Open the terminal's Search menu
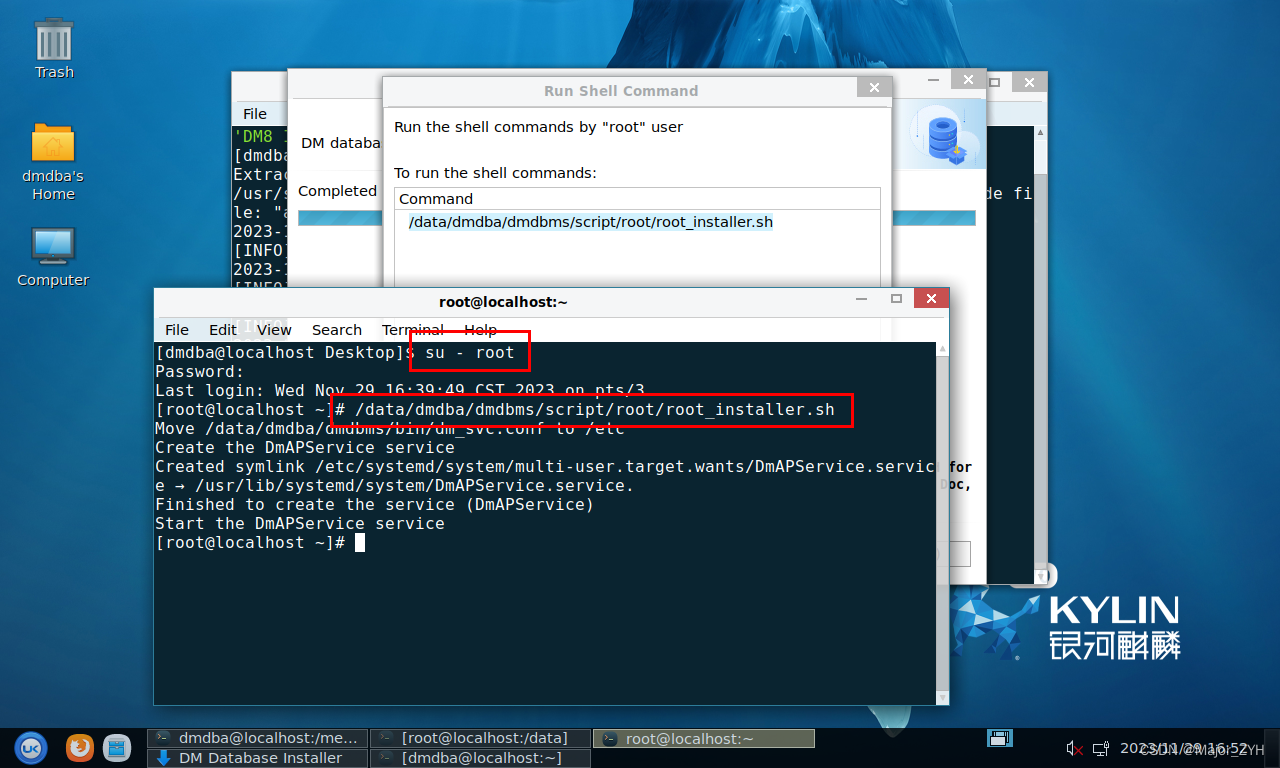1280x768 pixels. pyautogui.click(x=336, y=330)
